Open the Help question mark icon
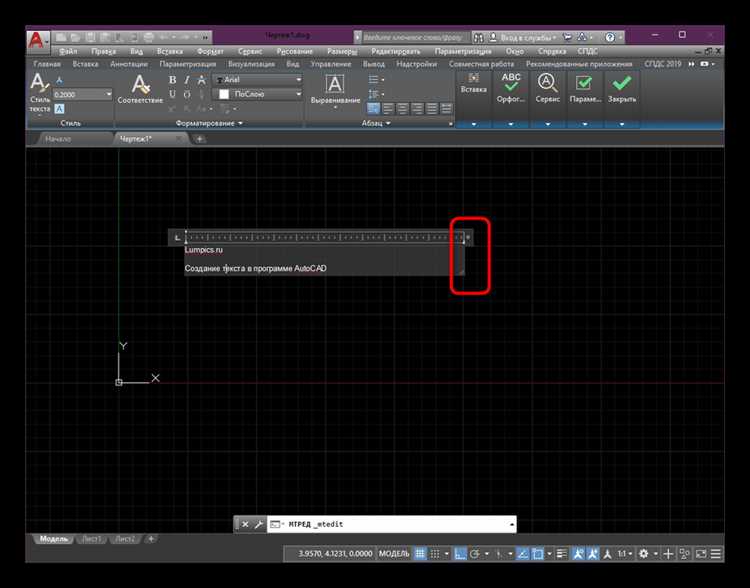The image size is (750, 588). 610,37
